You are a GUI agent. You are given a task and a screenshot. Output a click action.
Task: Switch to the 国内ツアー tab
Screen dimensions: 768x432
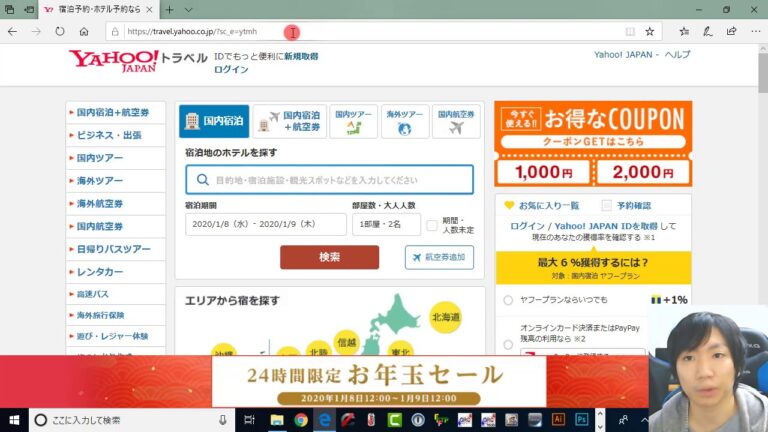(354, 121)
